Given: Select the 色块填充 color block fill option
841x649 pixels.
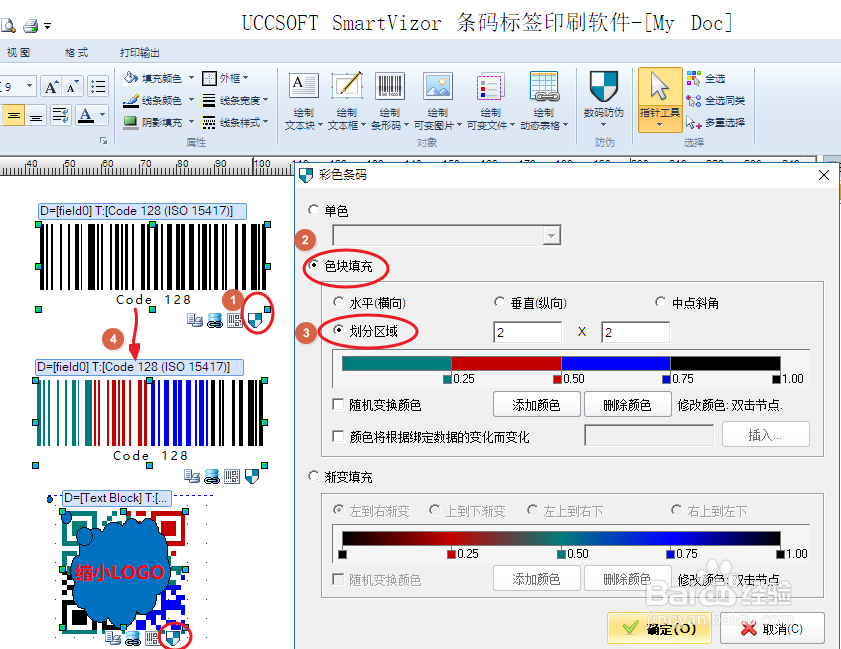Looking at the screenshot, I should coord(314,265).
